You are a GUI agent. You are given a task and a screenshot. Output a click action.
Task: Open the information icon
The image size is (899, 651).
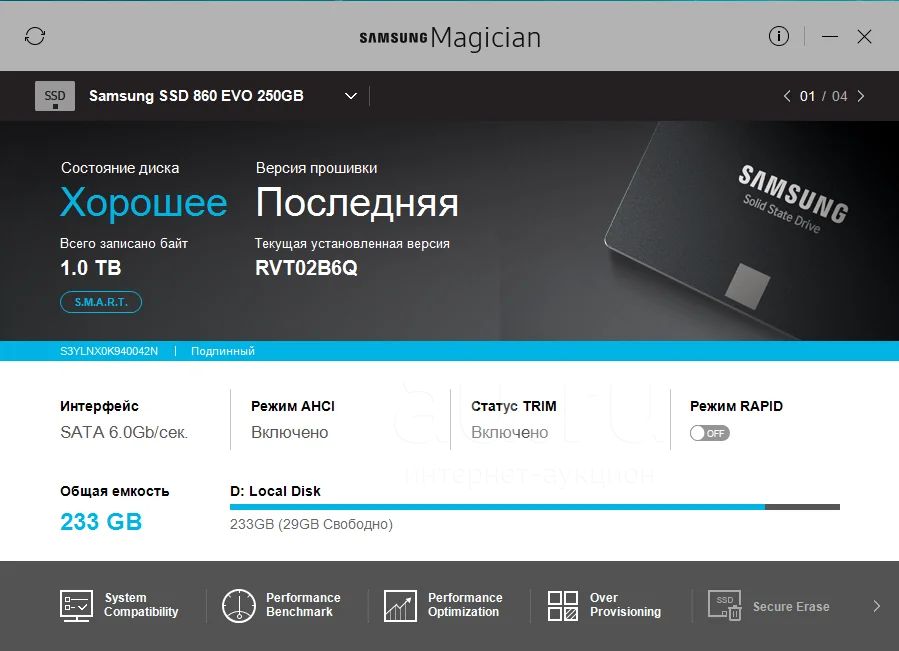pyautogui.click(x=778, y=36)
